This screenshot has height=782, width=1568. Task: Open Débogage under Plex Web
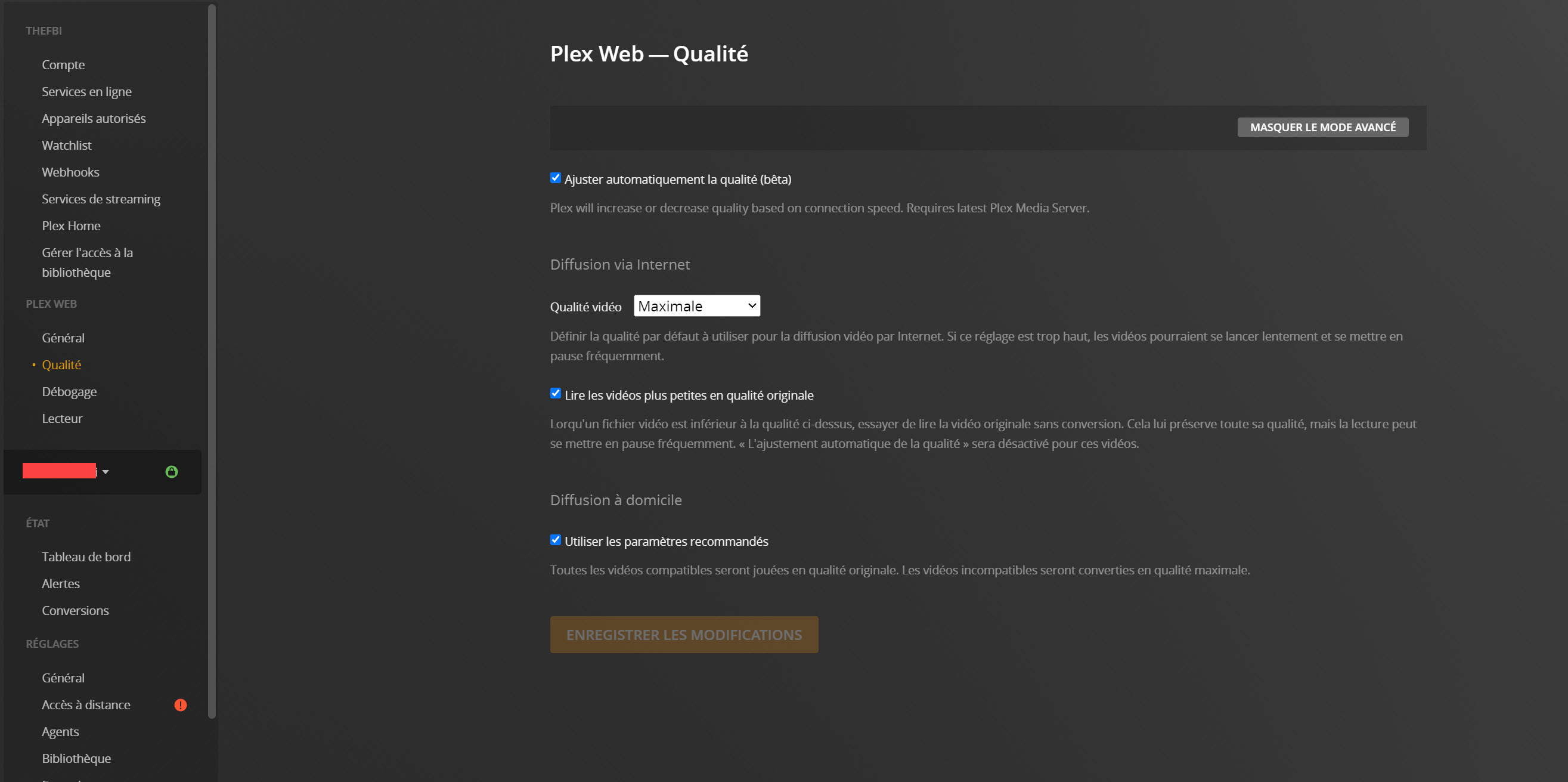click(69, 391)
